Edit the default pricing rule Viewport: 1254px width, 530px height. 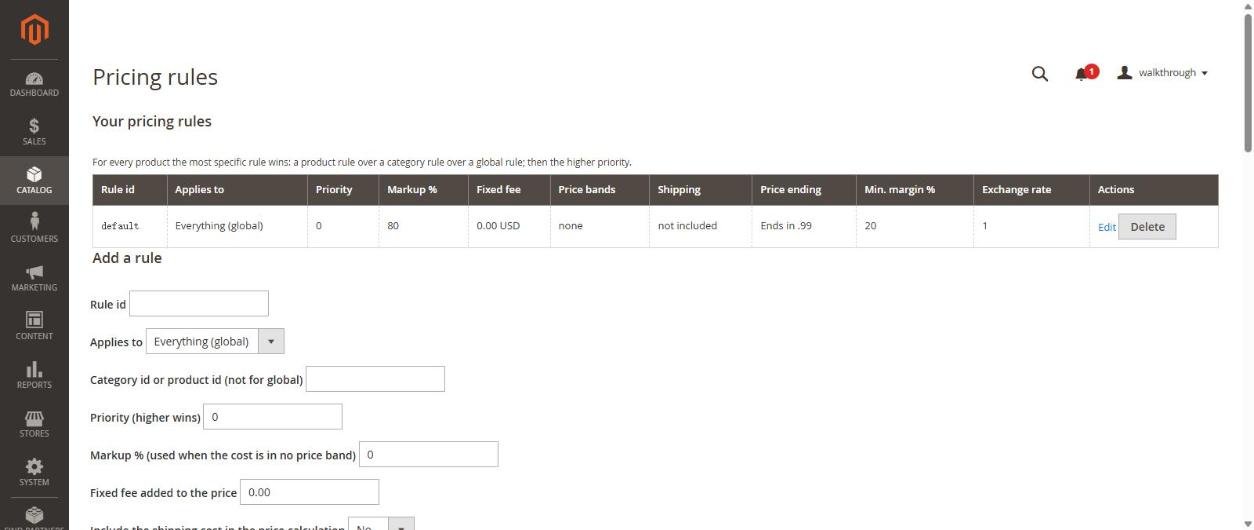pos(1106,227)
